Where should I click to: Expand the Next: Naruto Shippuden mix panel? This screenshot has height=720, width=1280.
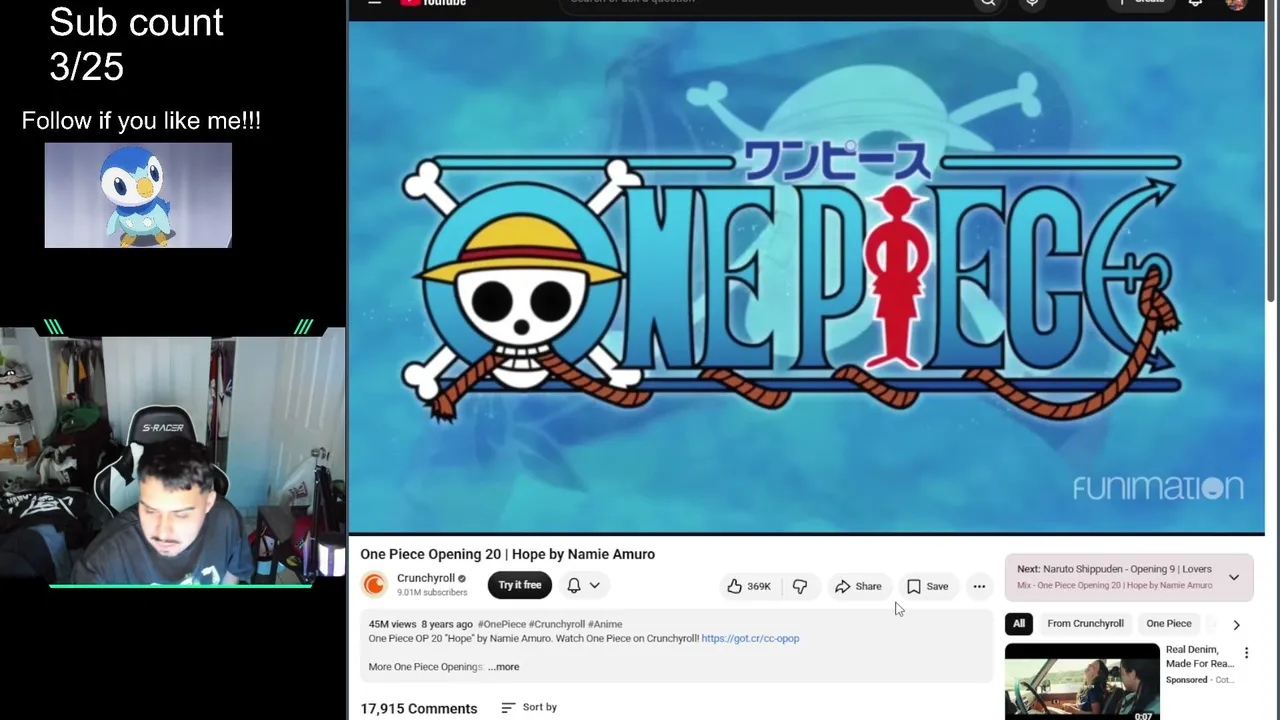pos(1234,577)
